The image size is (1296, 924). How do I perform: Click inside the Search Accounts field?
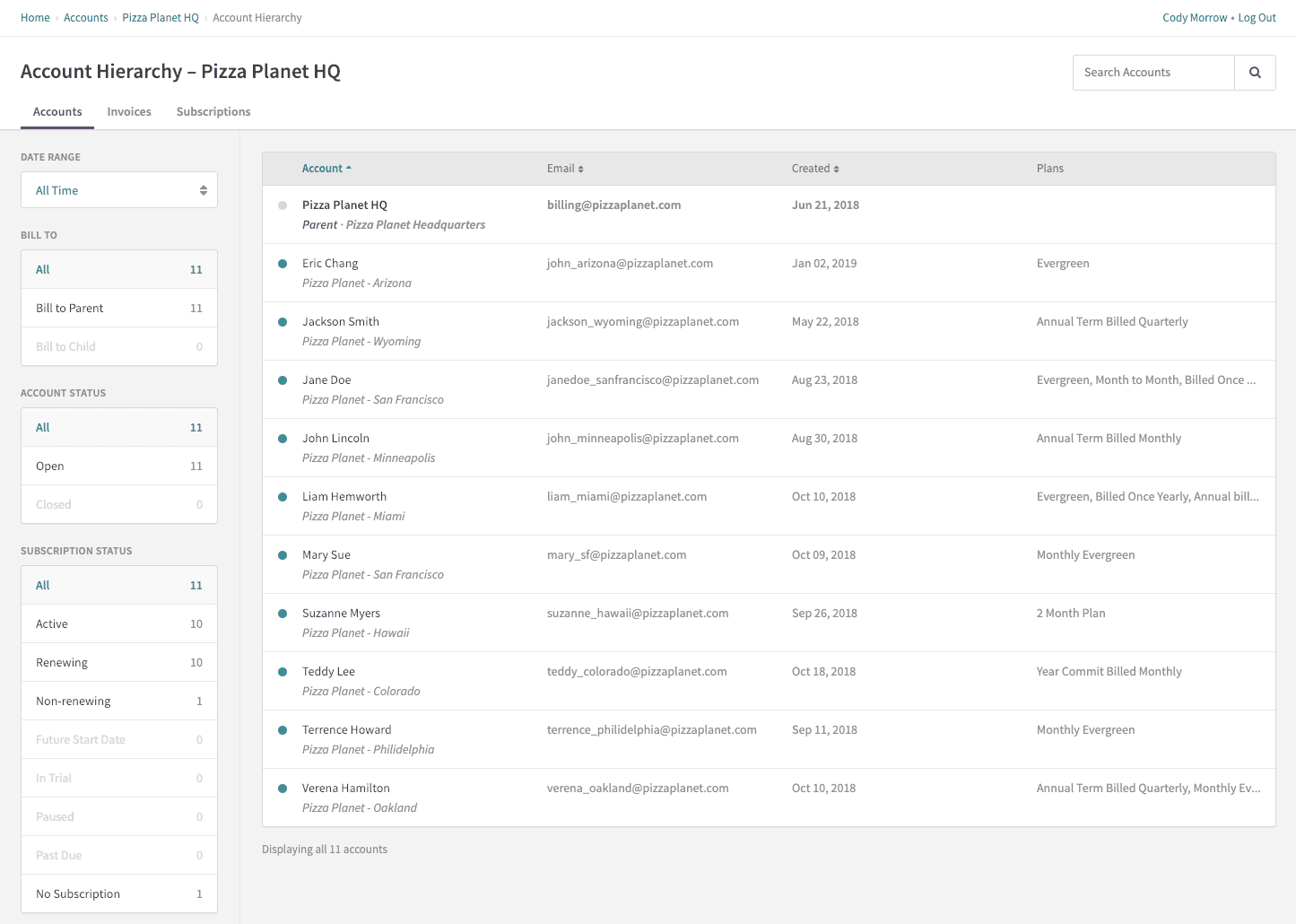1153,72
